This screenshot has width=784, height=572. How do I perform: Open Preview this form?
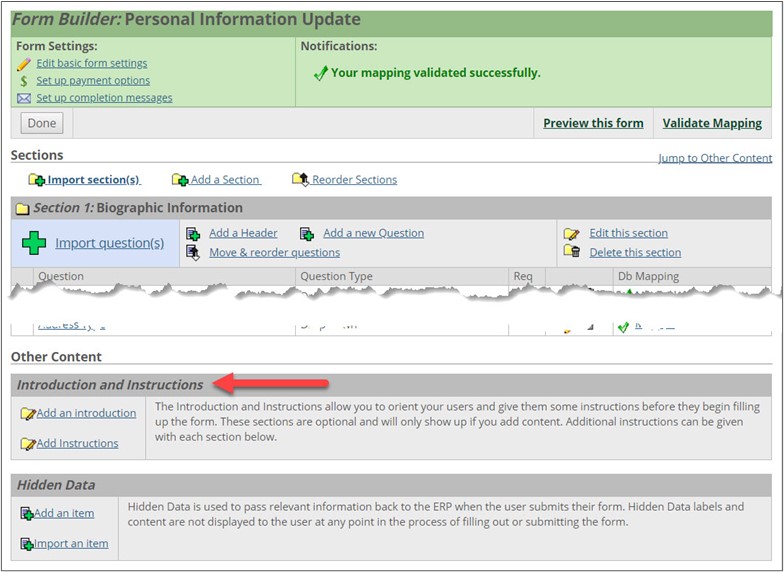tap(594, 123)
